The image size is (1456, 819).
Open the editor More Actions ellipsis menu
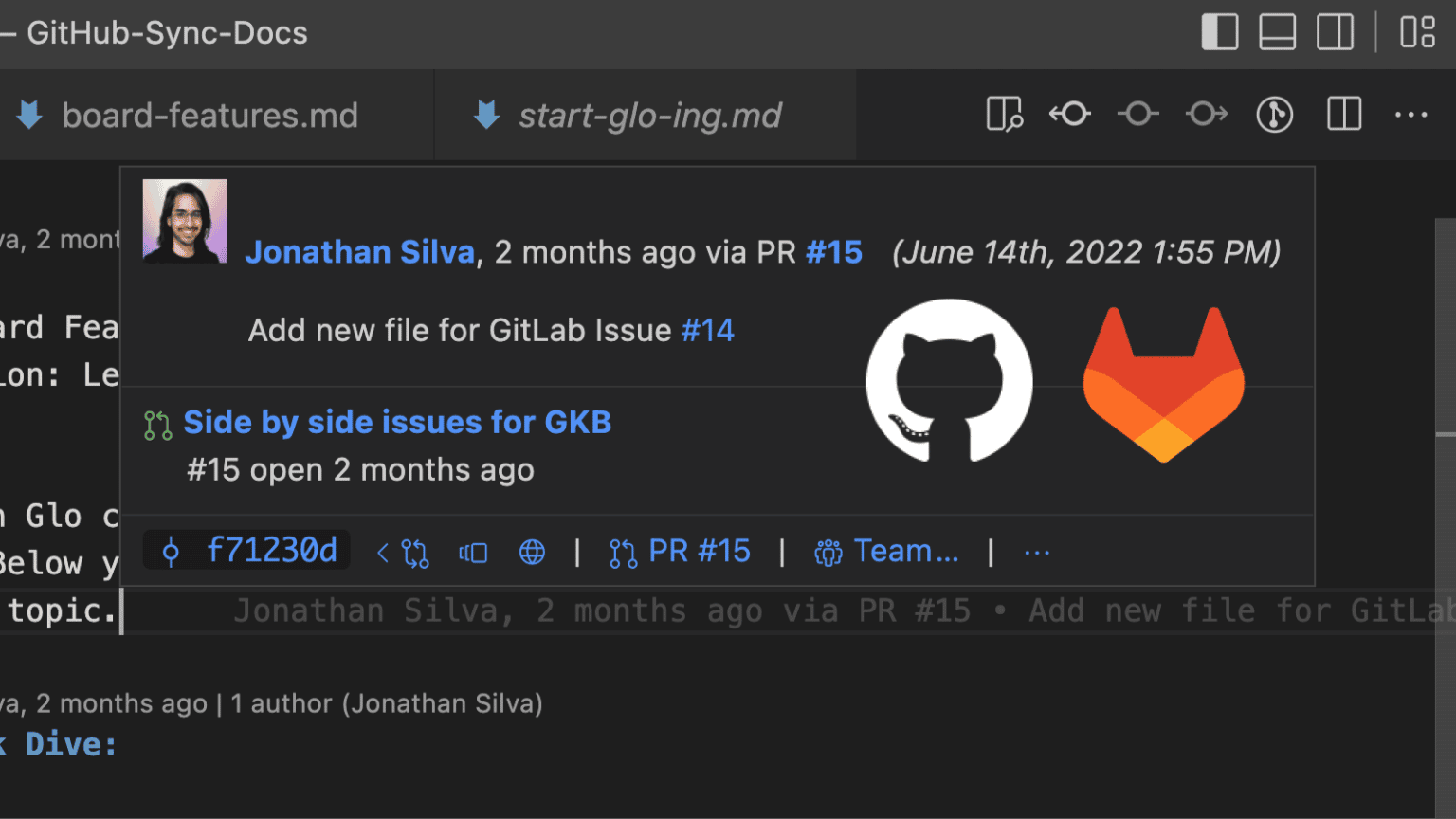click(x=1411, y=114)
